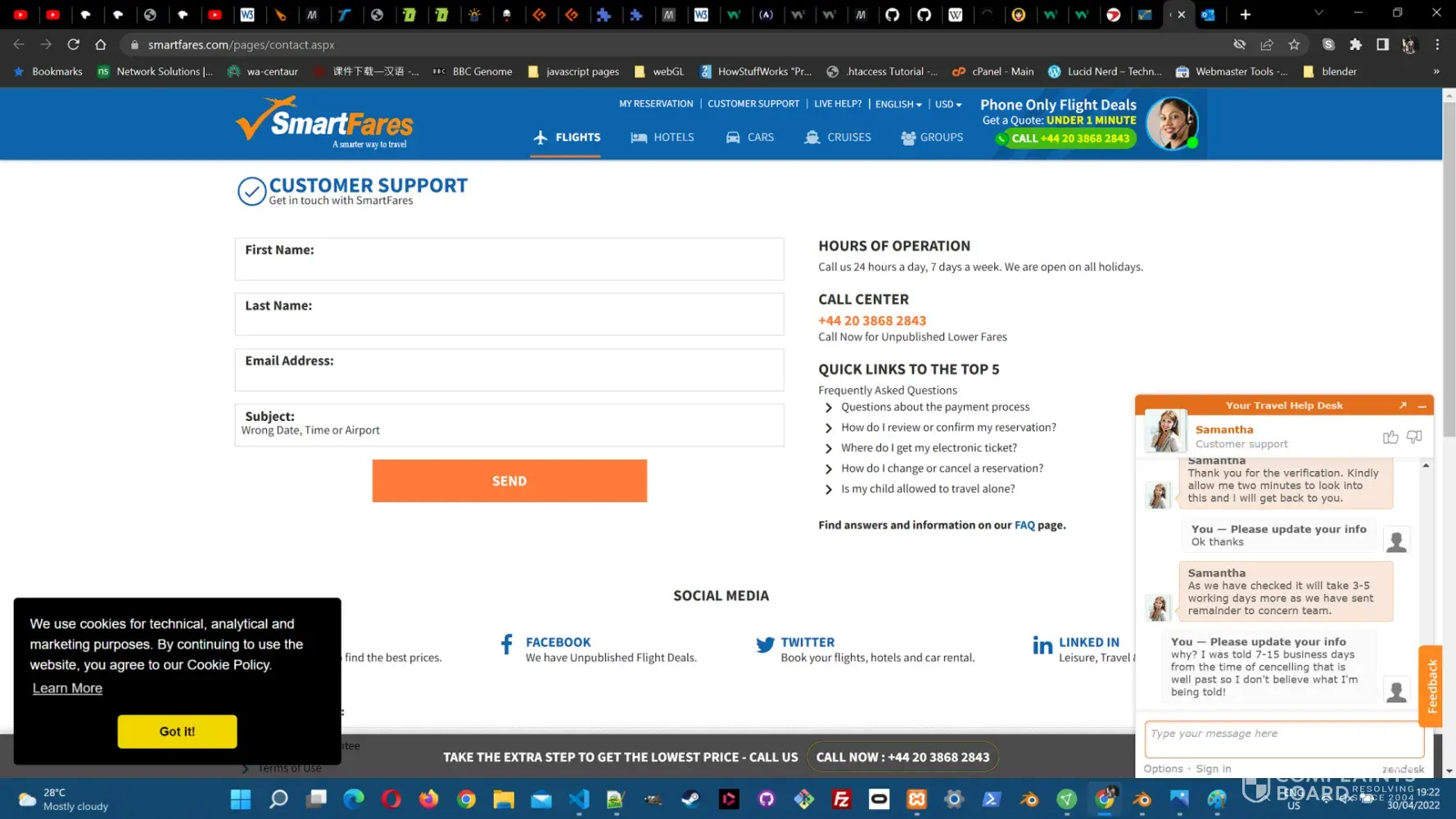Click the FAQ page link

[x=1024, y=525]
